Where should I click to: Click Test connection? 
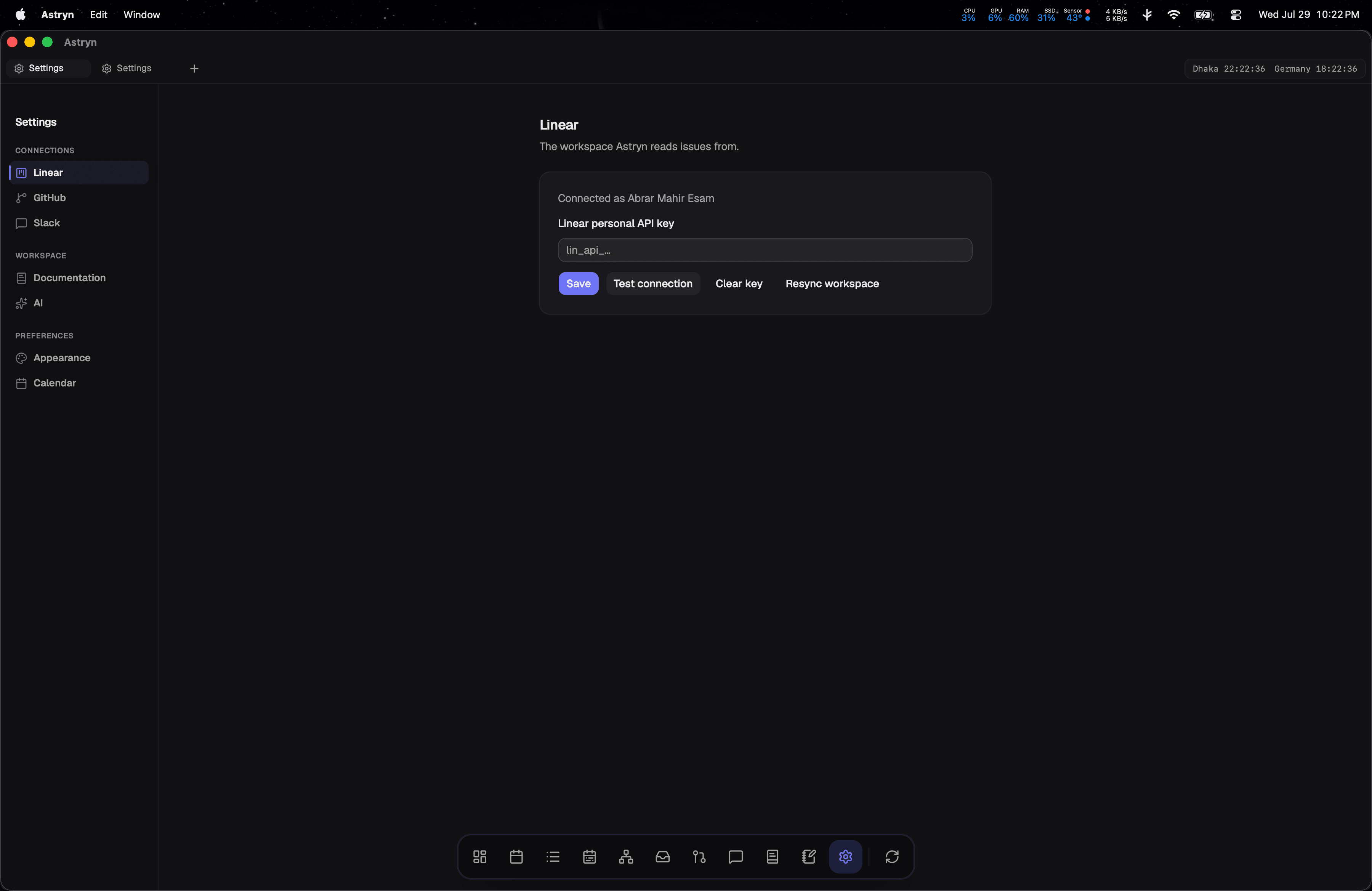click(x=652, y=284)
